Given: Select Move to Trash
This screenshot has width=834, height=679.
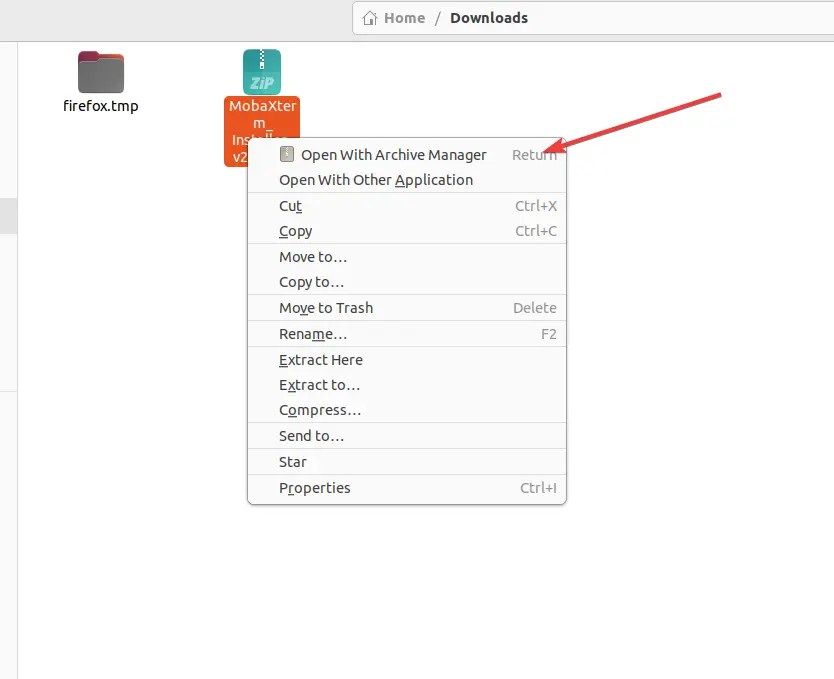Looking at the screenshot, I should tap(407, 308).
